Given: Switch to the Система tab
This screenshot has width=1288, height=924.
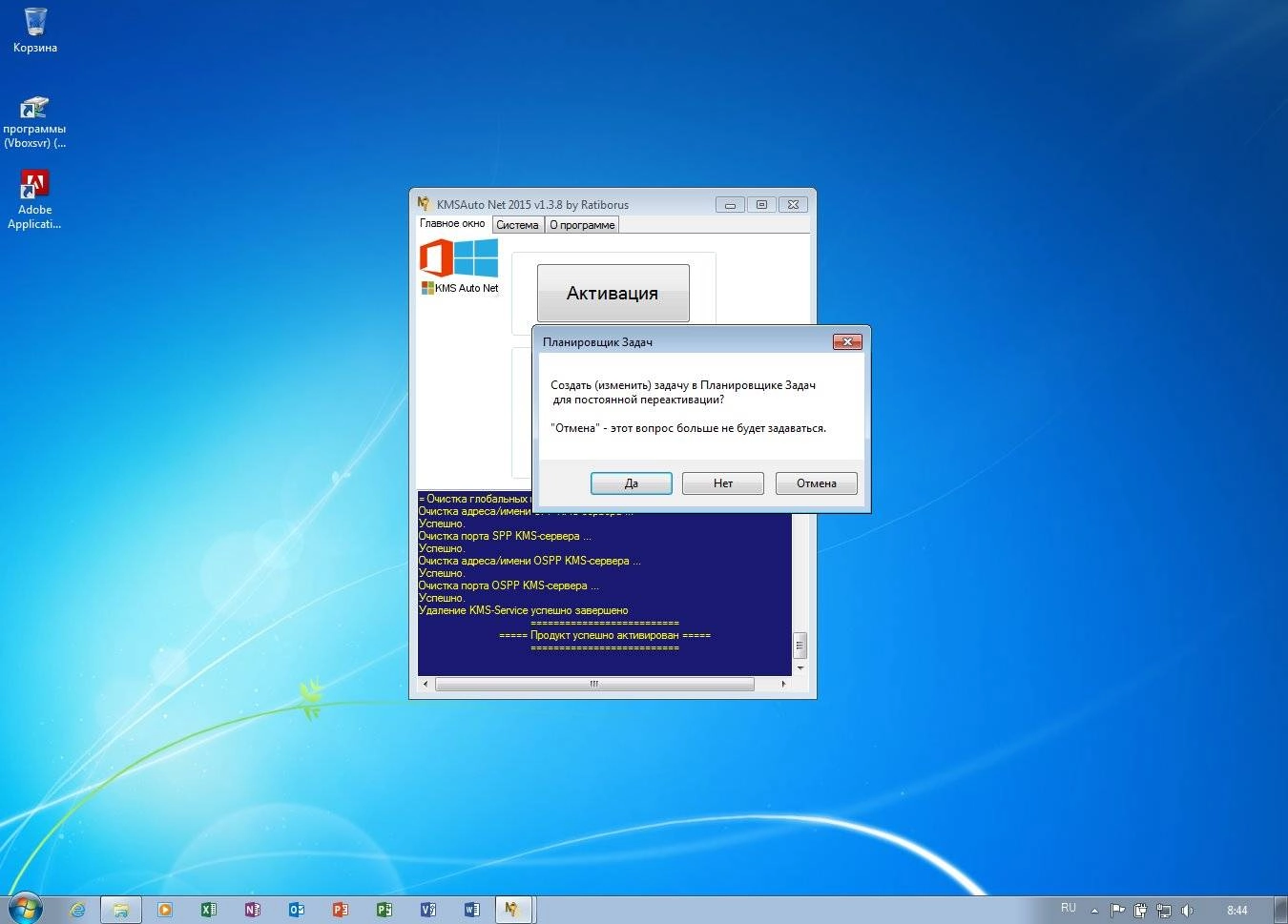Looking at the screenshot, I should tap(517, 225).
